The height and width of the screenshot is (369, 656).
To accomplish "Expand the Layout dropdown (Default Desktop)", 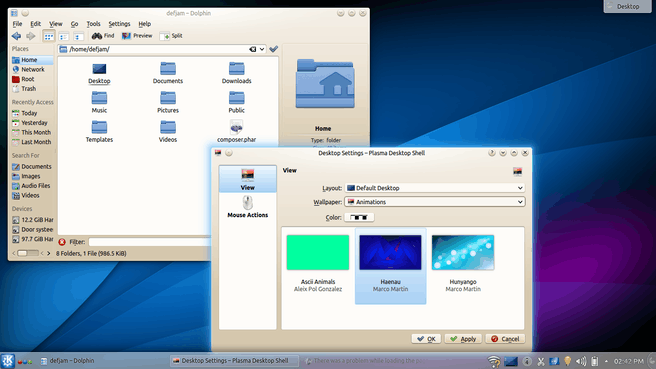I will coord(435,188).
